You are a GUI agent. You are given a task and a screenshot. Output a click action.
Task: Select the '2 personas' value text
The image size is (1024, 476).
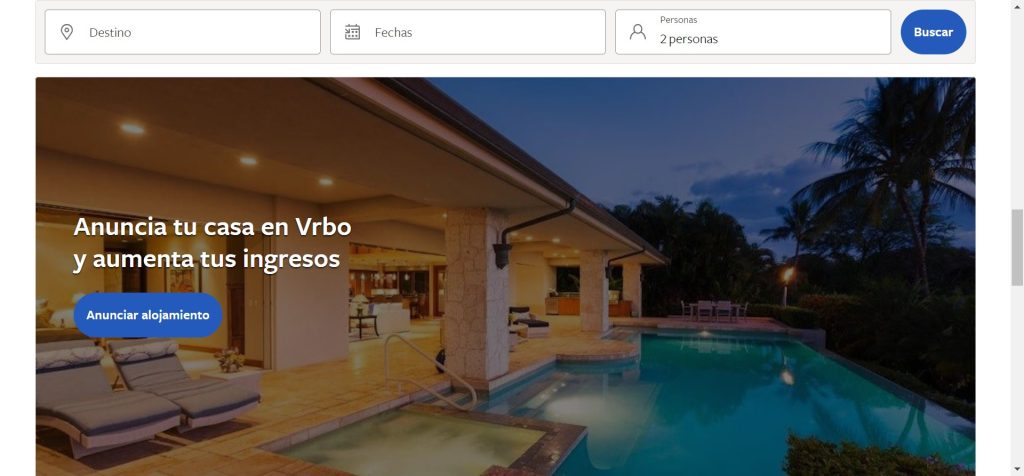click(x=688, y=39)
